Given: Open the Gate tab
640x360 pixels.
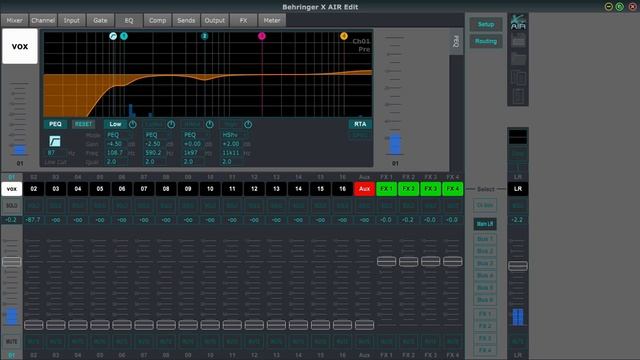Looking at the screenshot, I should click(x=100, y=20).
